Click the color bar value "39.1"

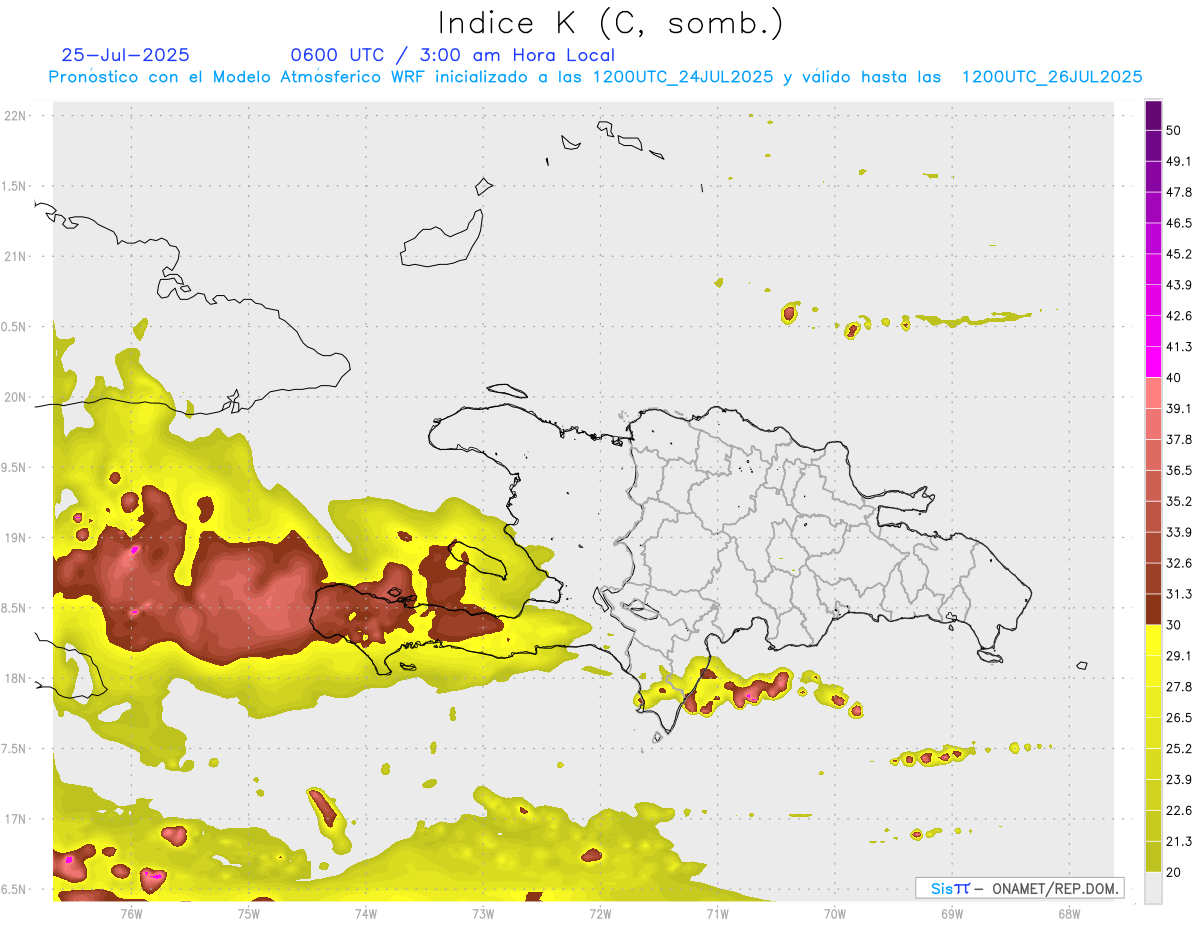[1179, 408]
